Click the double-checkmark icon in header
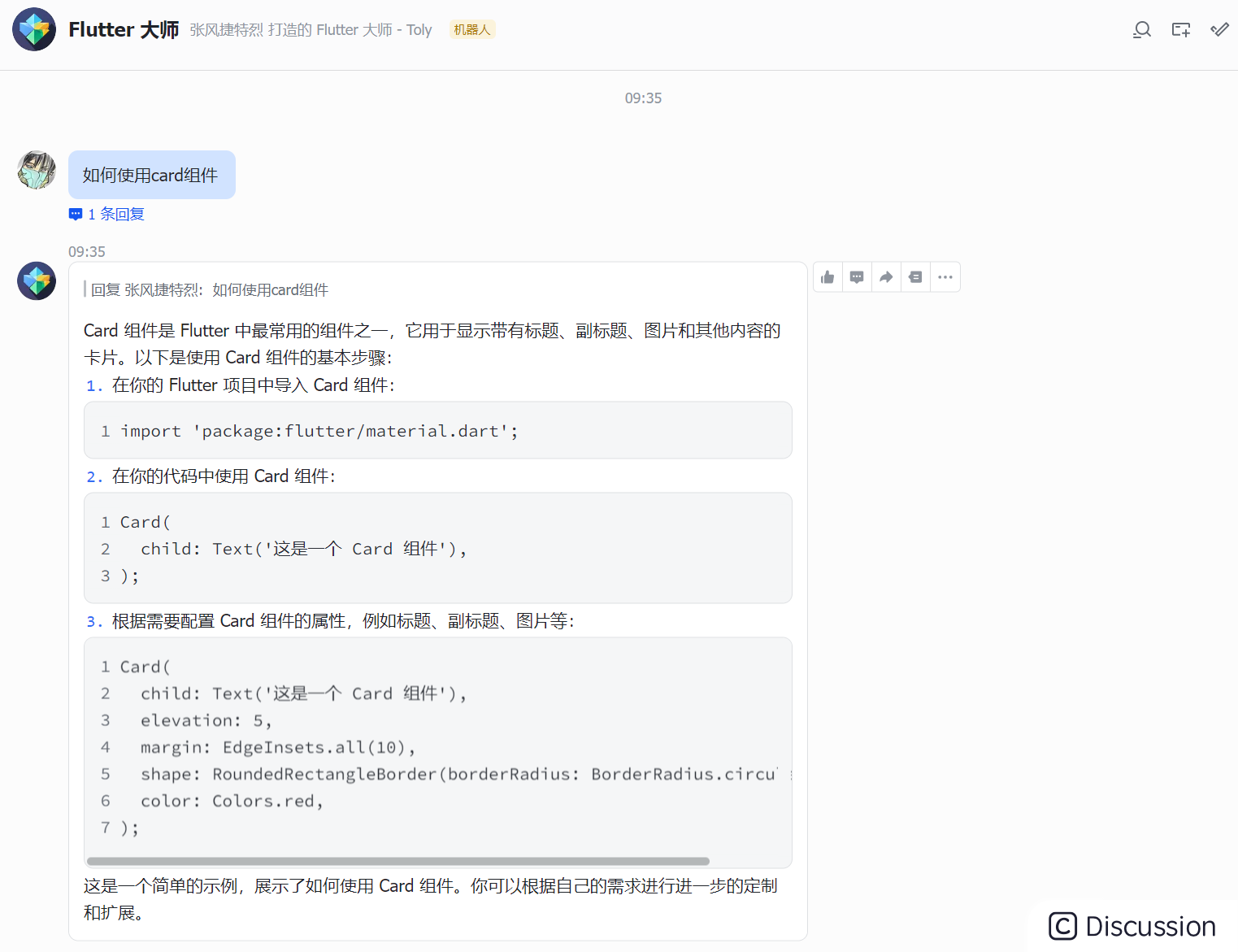1238x952 pixels. coord(1219,30)
